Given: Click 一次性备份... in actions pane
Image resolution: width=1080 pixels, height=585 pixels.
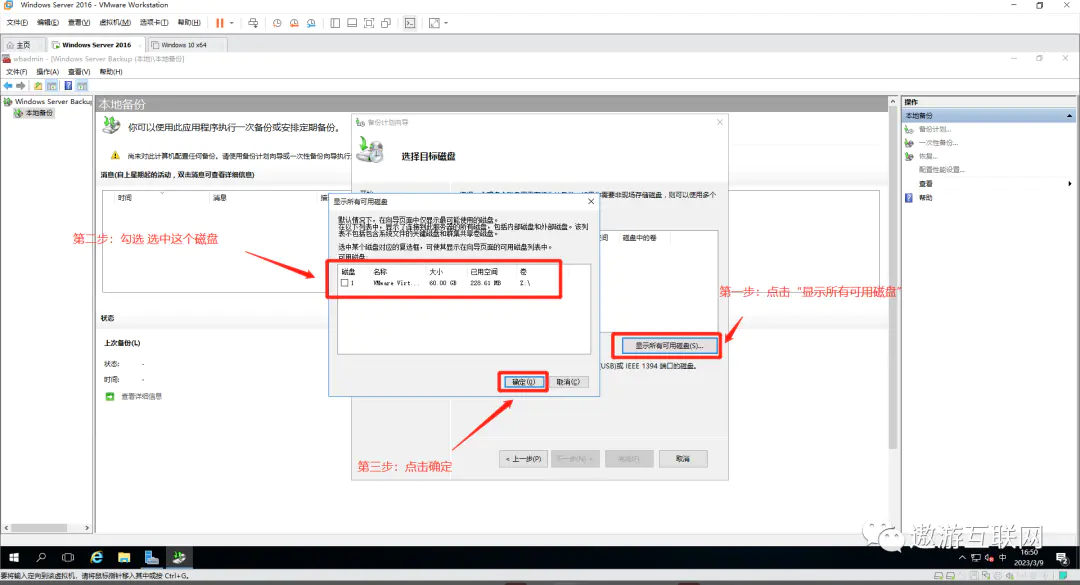Looking at the screenshot, I should pyautogui.click(x=938, y=143).
